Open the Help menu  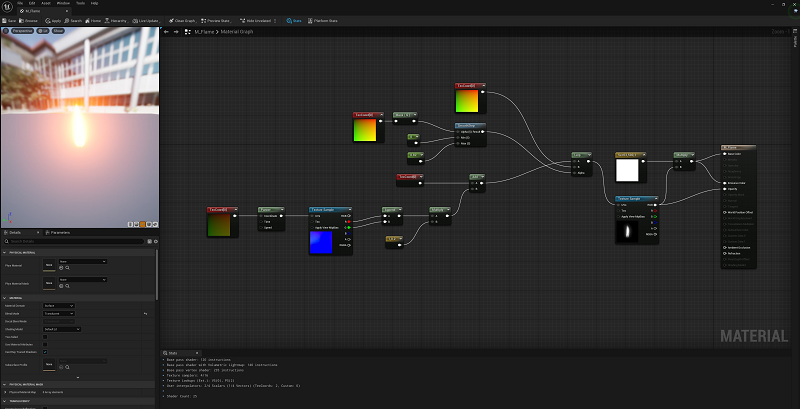coord(94,3)
